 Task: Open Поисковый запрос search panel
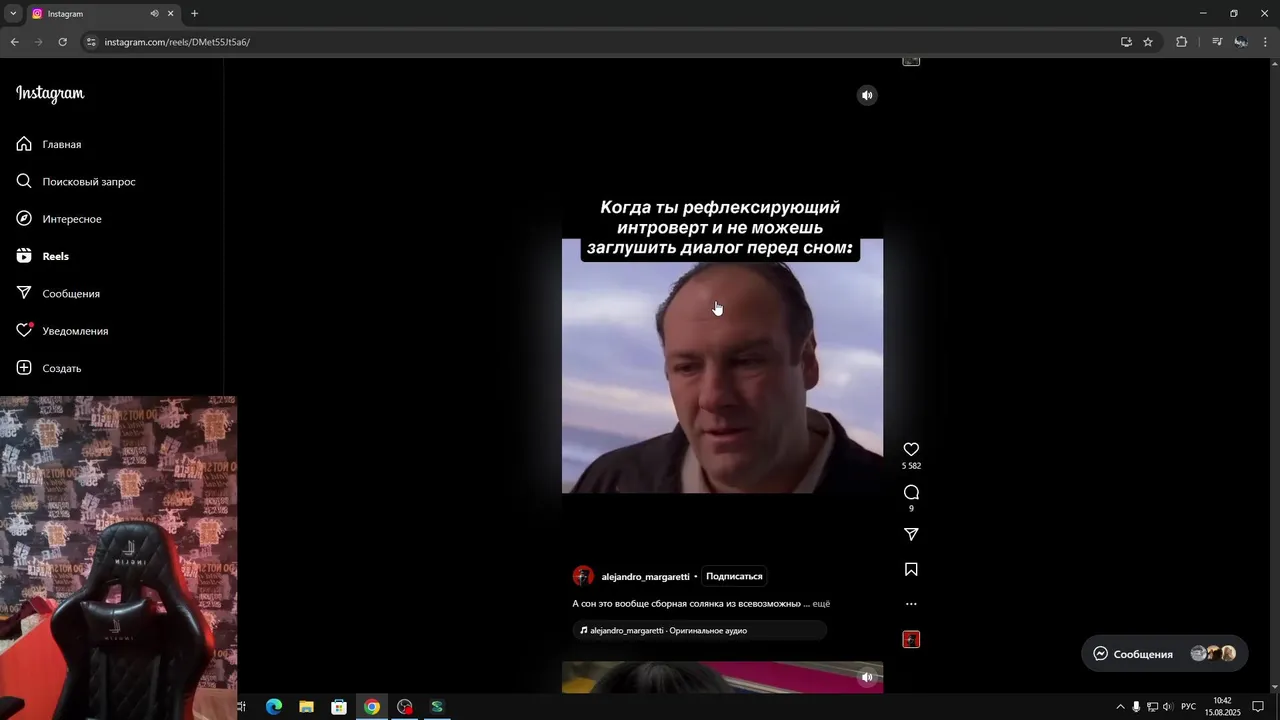pos(89,182)
